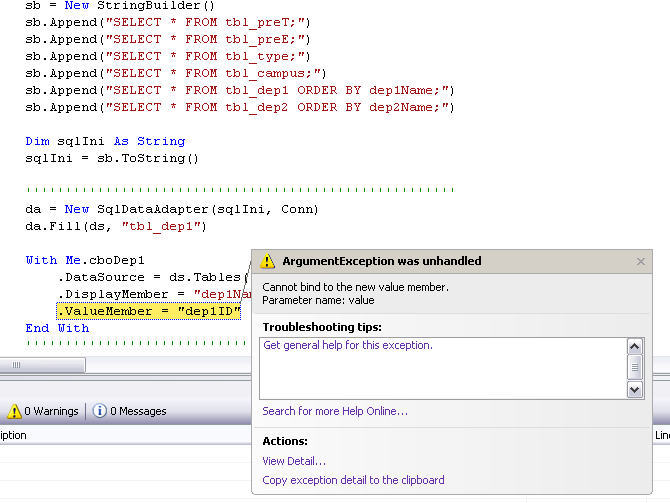Copy exception detail to the clipboard

click(353, 480)
